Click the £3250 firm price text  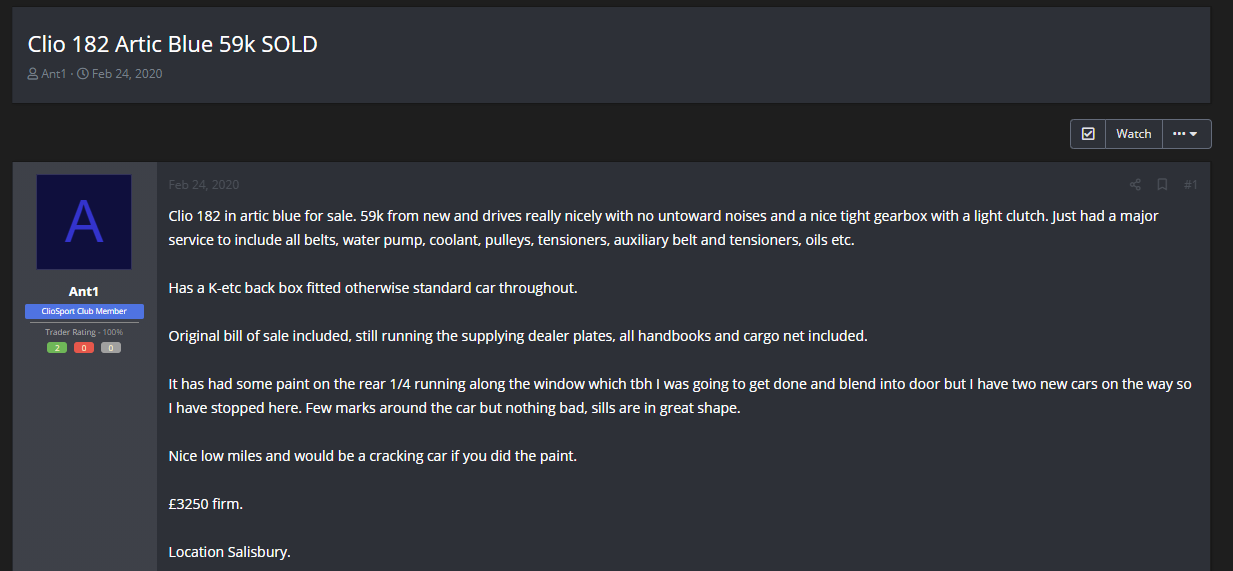click(206, 504)
